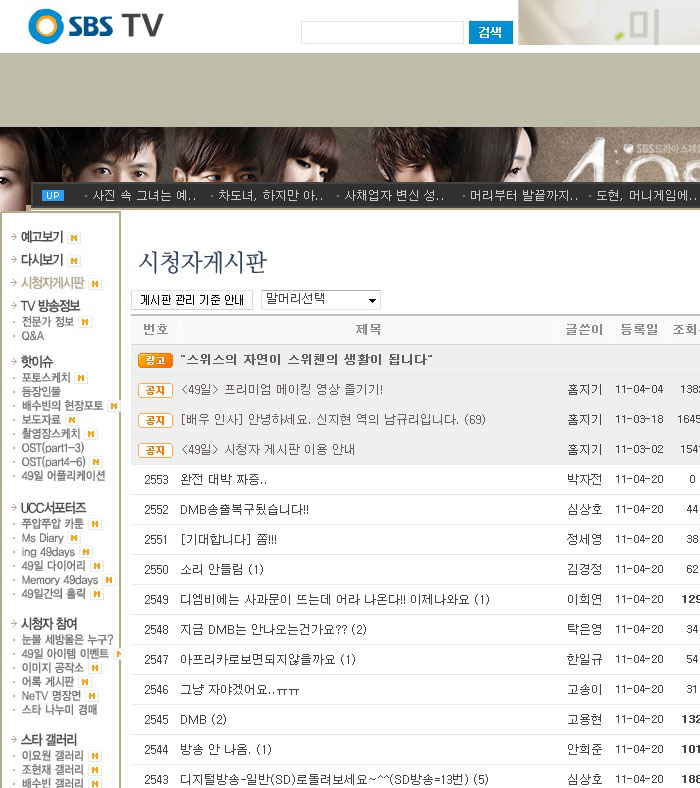
Task: Open Ms Diary sidebar link
Action: [x=43, y=538]
